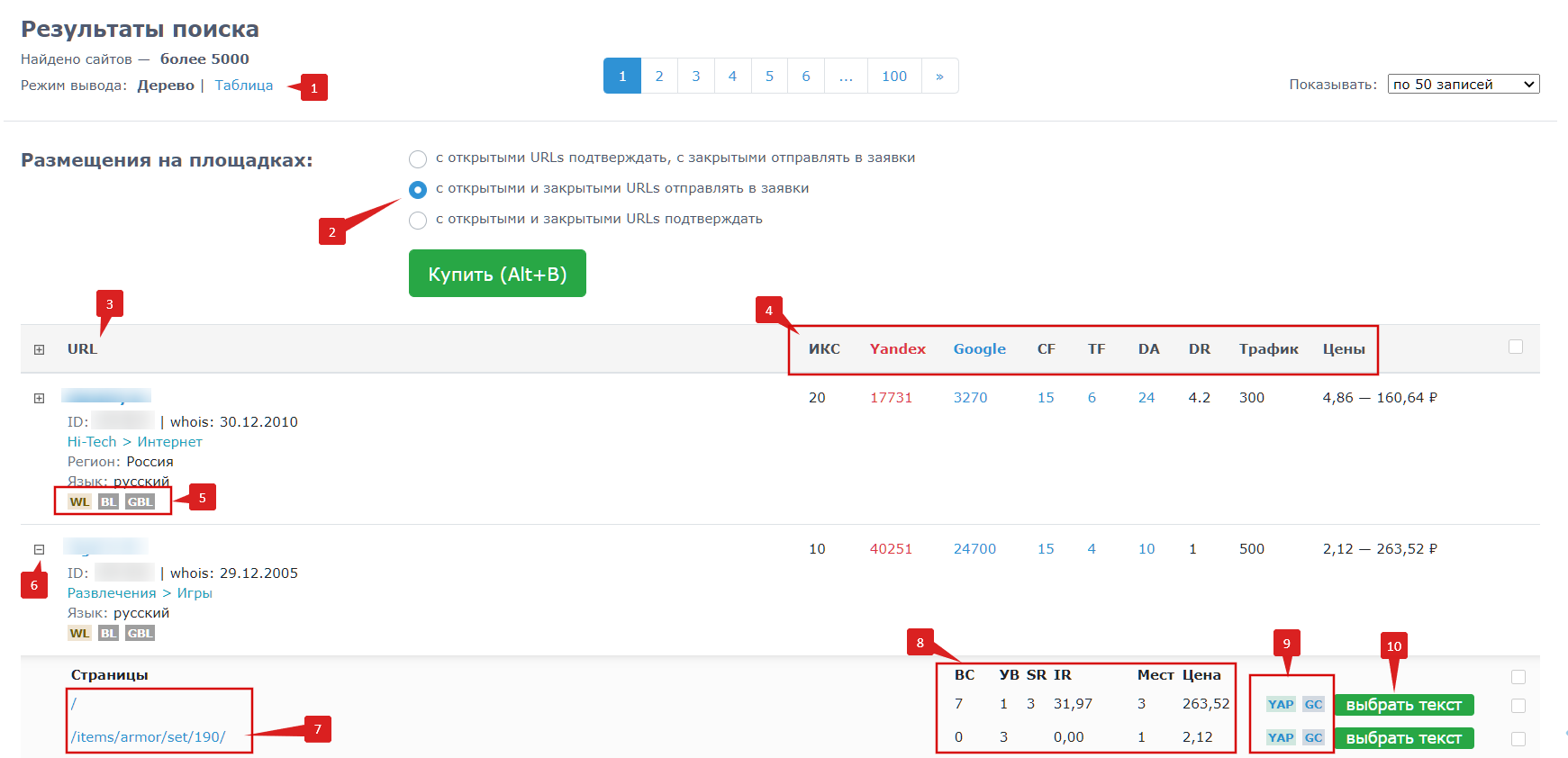Click Google value 3270

coord(970,398)
